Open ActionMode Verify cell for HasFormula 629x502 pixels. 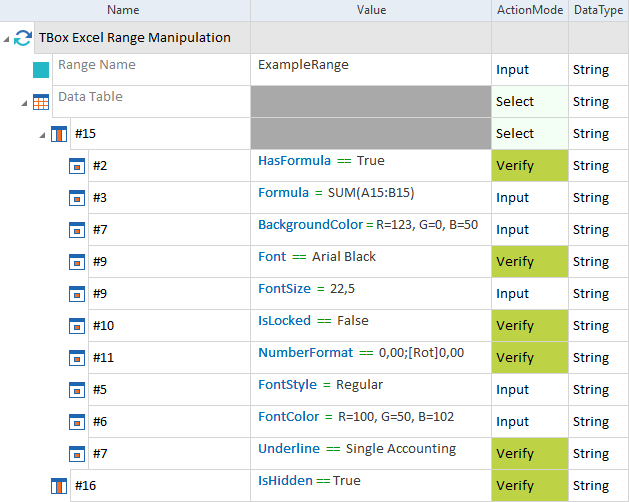tap(529, 166)
